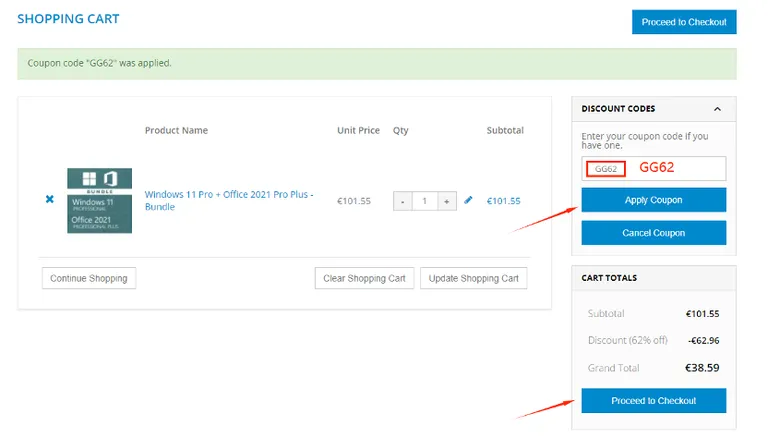768x438 pixels.
Task: Continue Shopping
Action: [89, 278]
